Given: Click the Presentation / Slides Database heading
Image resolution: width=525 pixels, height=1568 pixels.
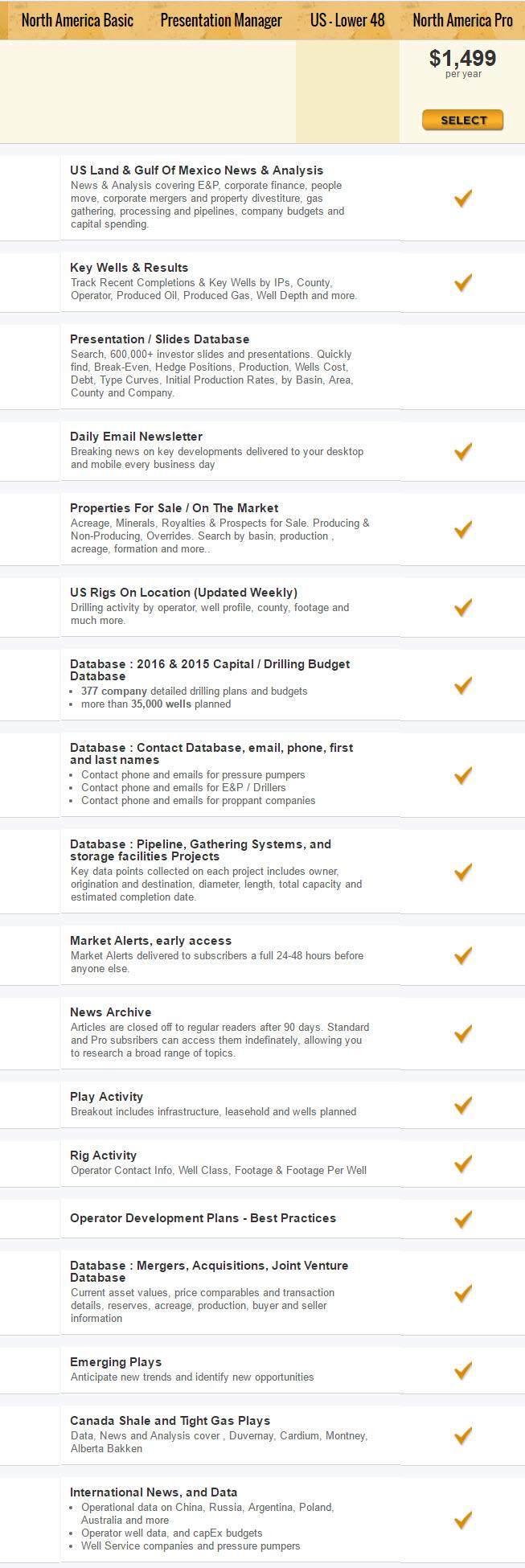Looking at the screenshot, I should 160,339.
